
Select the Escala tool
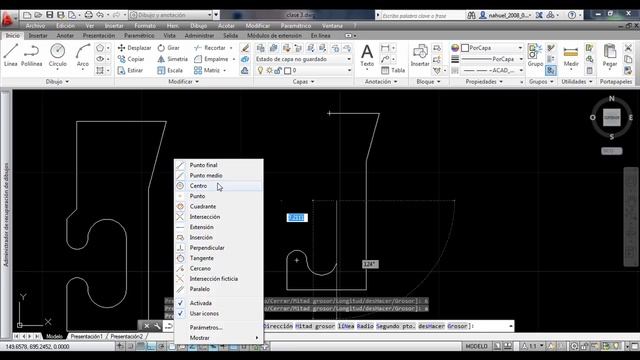(x=170, y=70)
